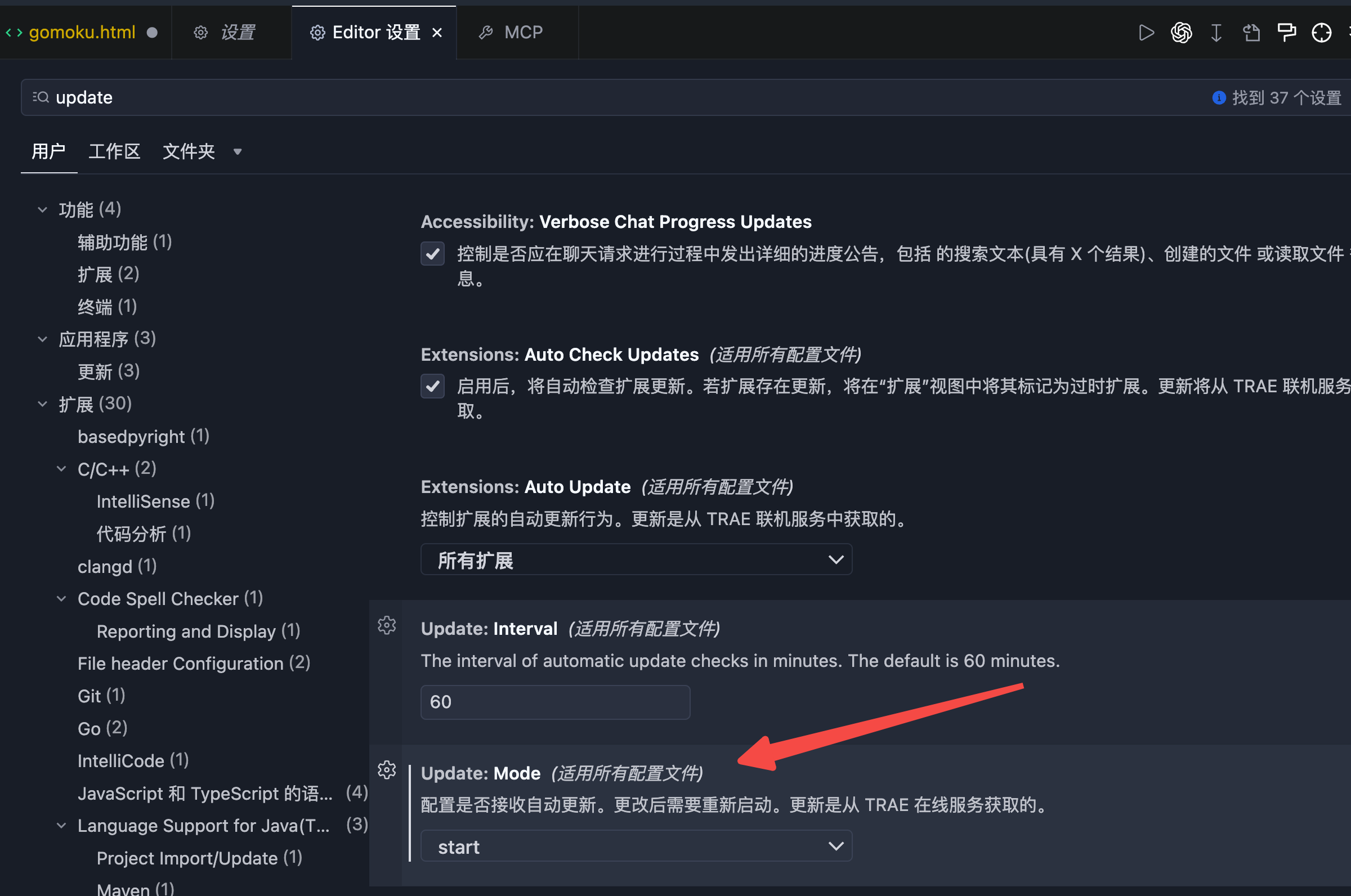Select 更新 (3) in settings tree
The height and width of the screenshot is (896, 1351).
coord(109,371)
